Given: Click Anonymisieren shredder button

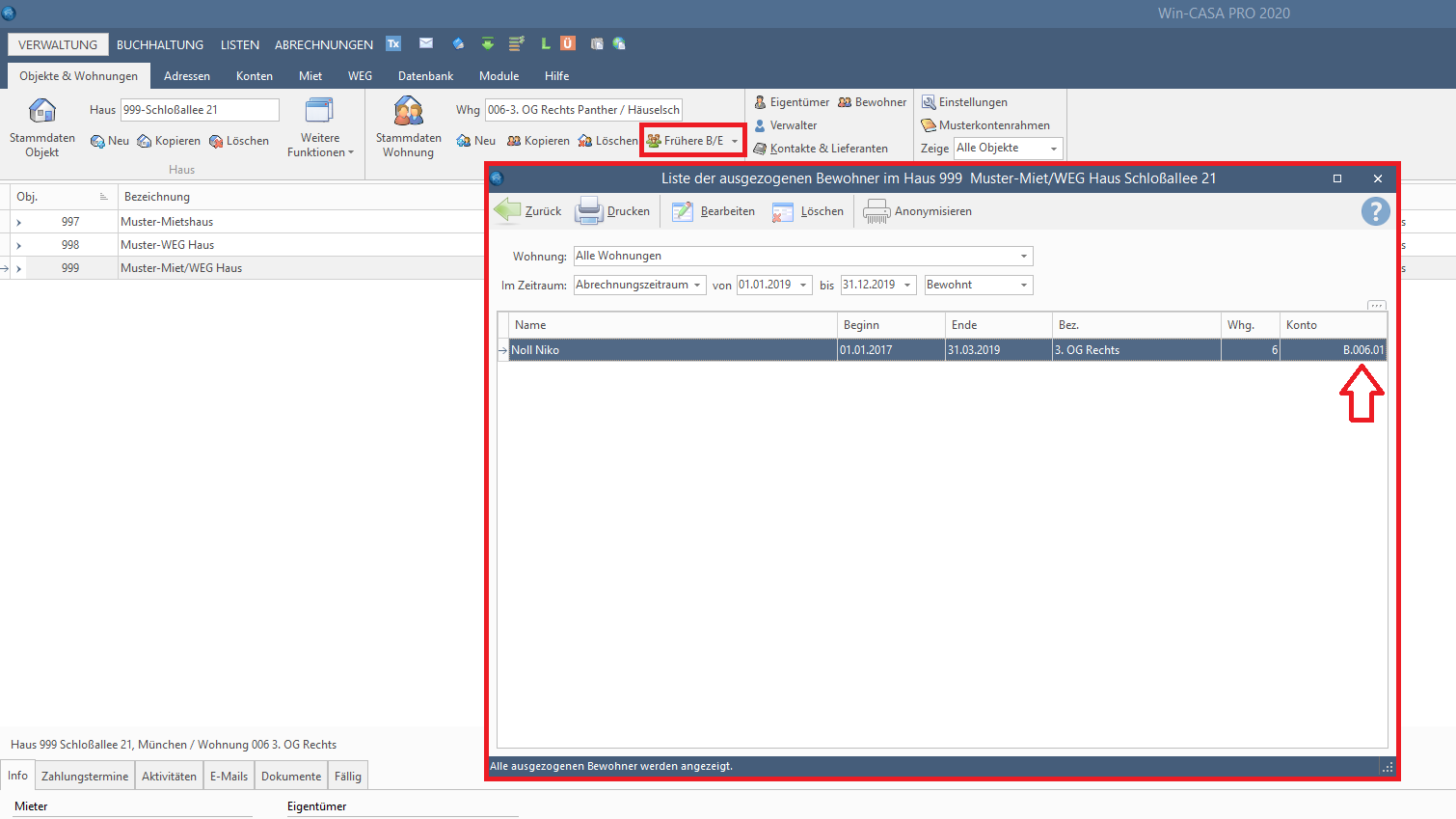Looking at the screenshot, I should pos(917,211).
